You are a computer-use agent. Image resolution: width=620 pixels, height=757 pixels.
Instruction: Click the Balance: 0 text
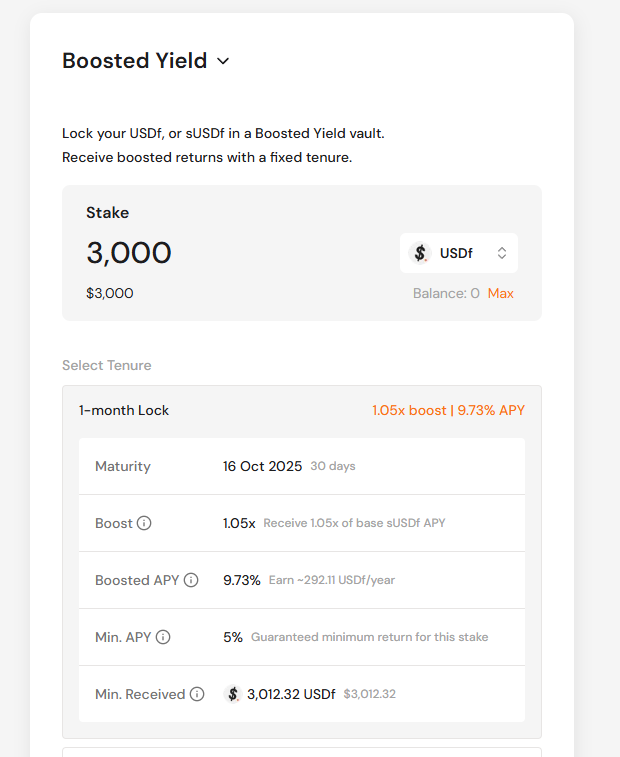pyautogui.click(x=446, y=293)
